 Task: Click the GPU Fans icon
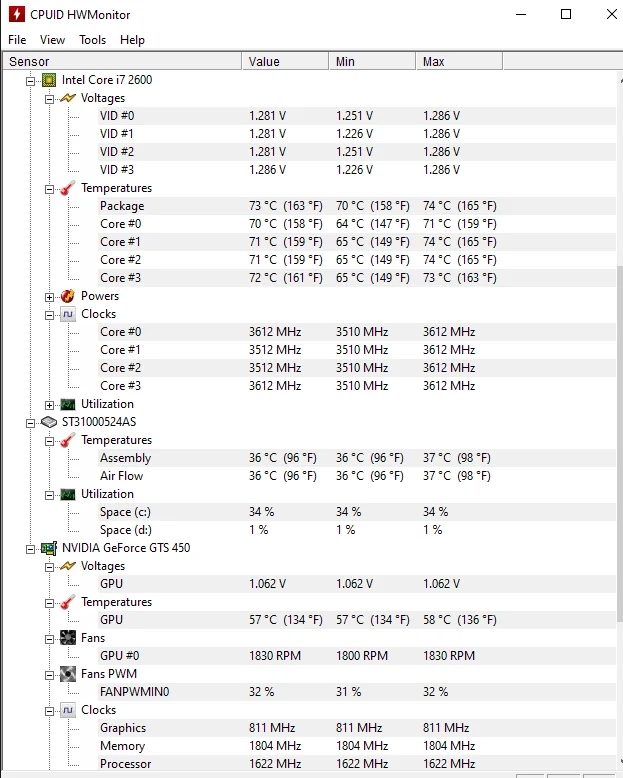(x=67, y=638)
